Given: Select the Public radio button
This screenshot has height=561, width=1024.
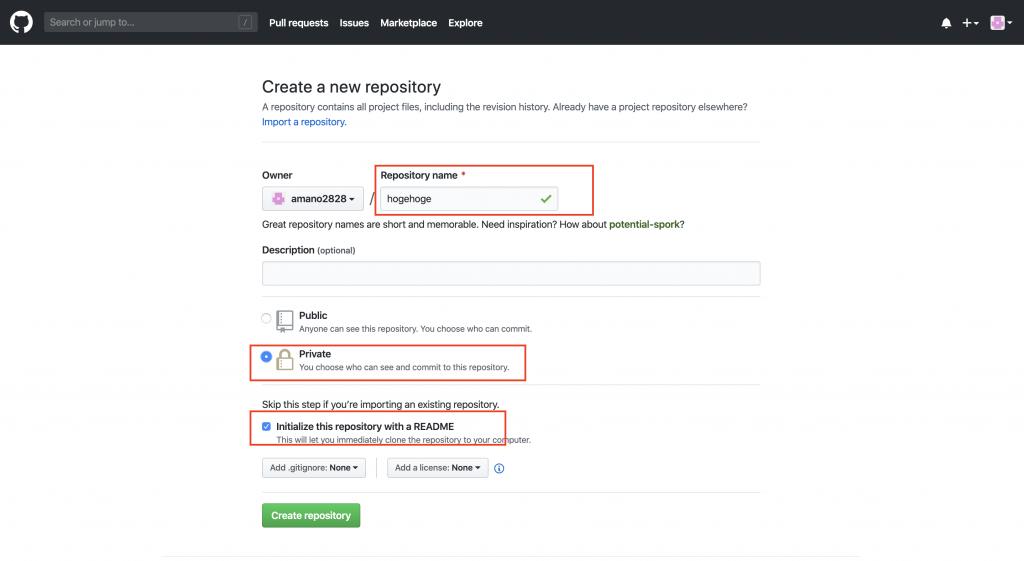Looking at the screenshot, I should click(266, 319).
